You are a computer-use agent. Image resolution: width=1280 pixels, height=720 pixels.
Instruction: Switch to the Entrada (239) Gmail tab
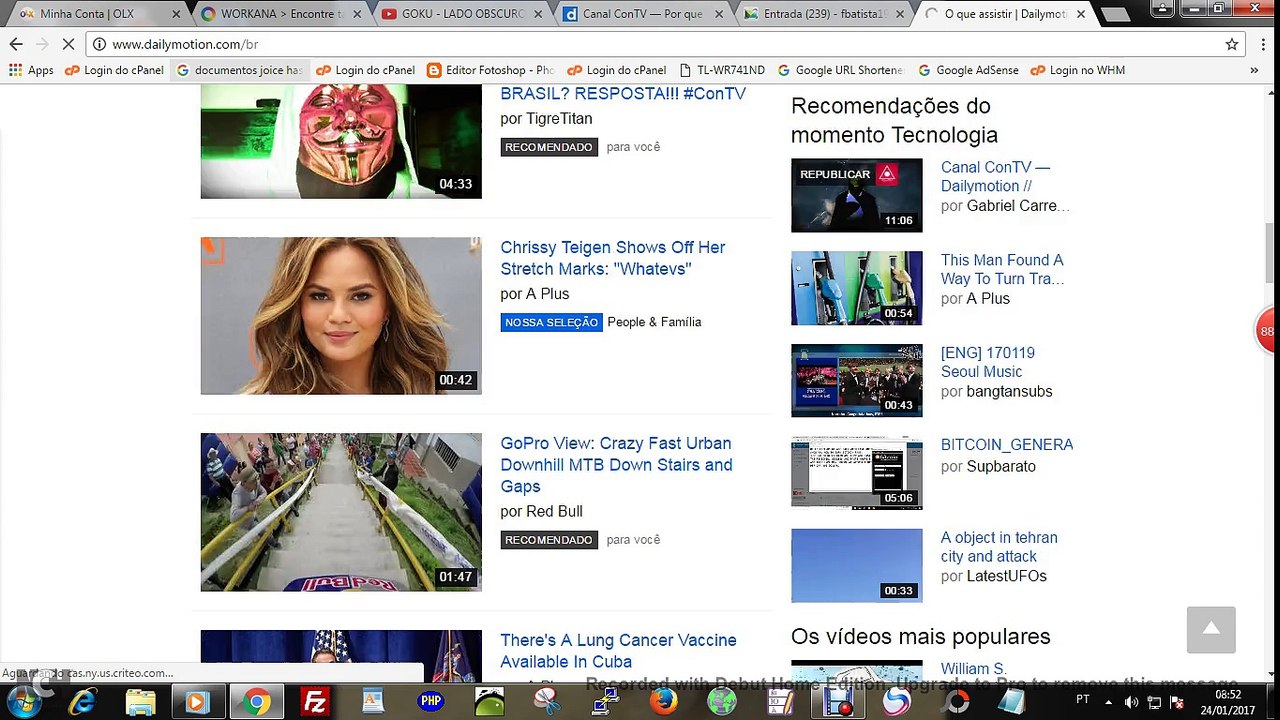pos(822,14)
